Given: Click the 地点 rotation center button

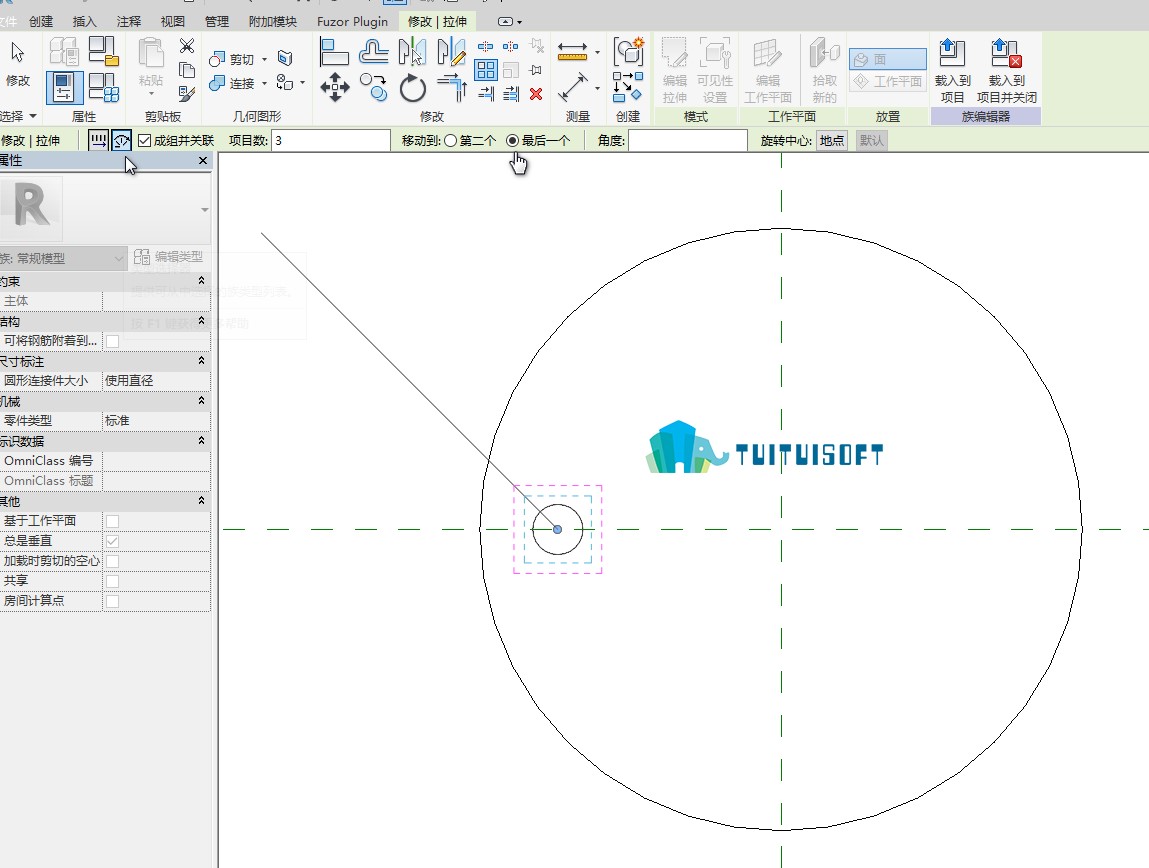Looking at the screenshot, I should [832, 141].
